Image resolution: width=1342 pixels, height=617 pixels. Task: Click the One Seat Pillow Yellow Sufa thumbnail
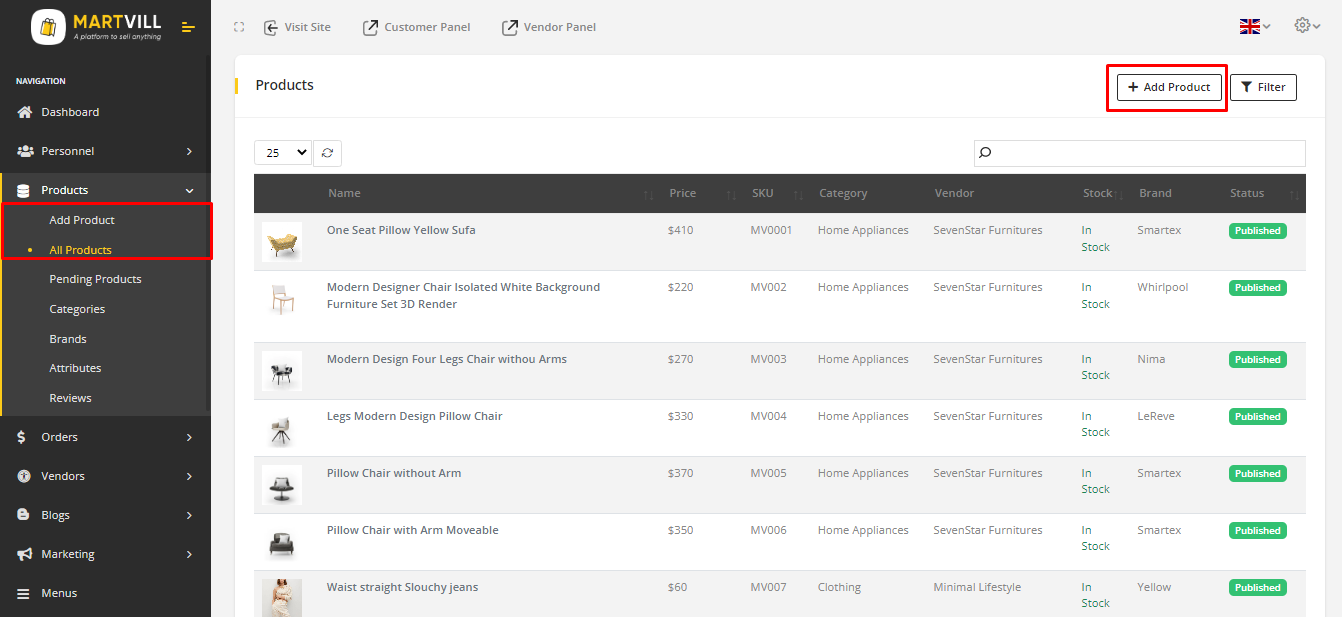(282, 242)
